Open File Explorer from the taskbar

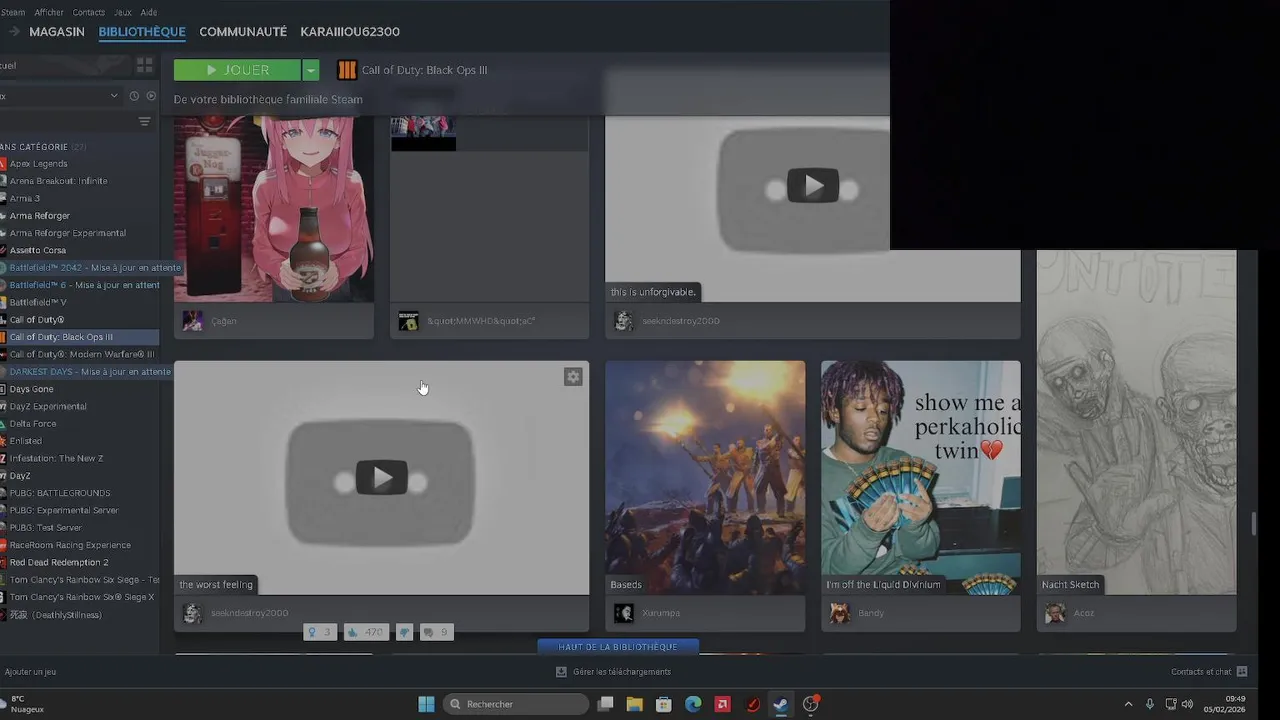pos(634,704)
